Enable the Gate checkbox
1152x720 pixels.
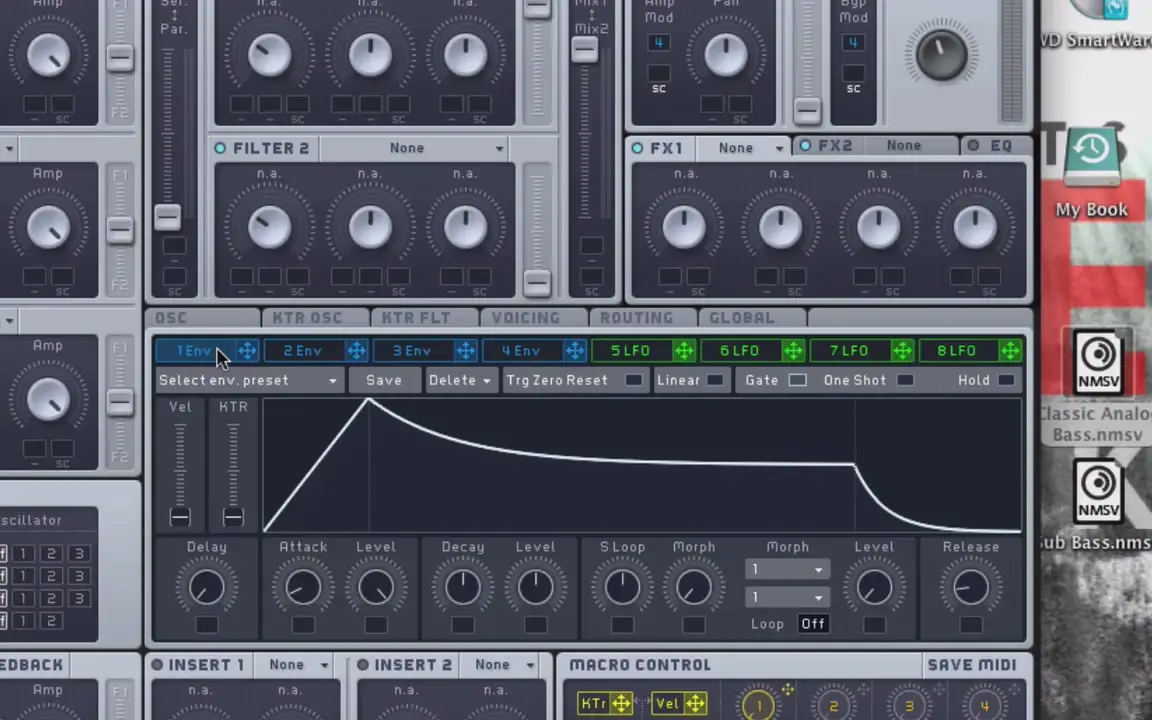tap(797, 381)
